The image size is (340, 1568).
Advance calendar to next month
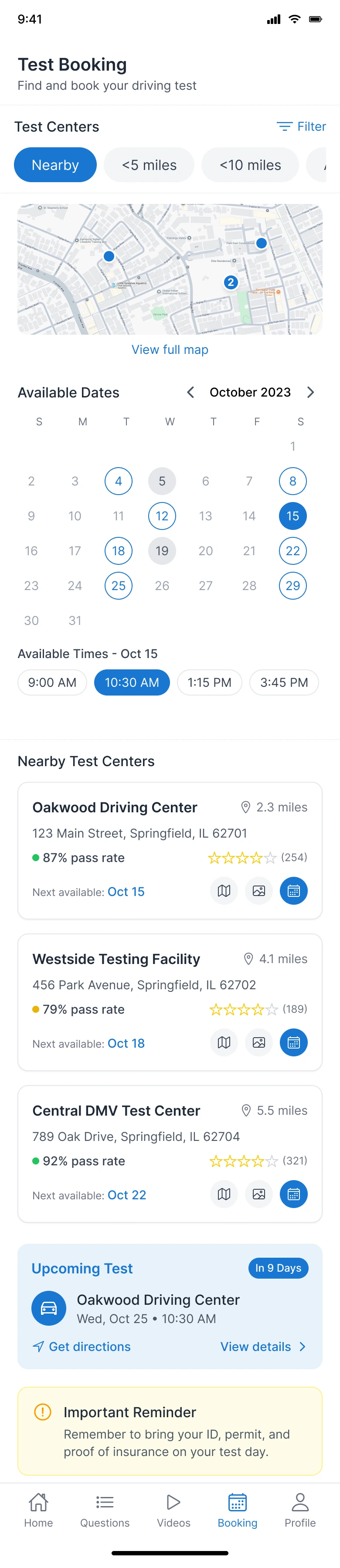(310, 393)
